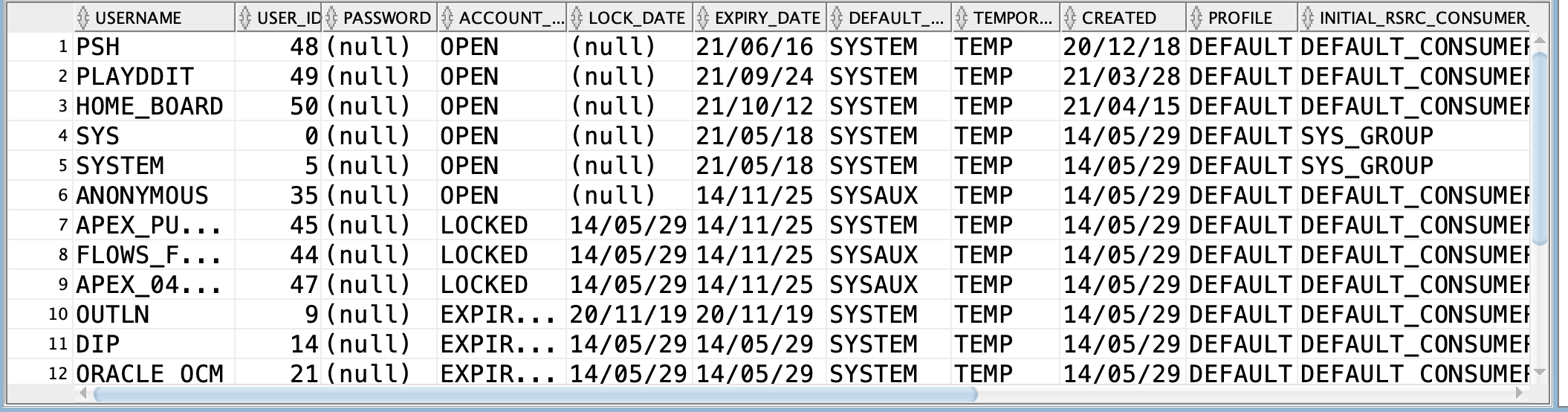1568x412 pixels.
Task: Click SYS_GROUP cell in SYSTEM row
Action: coord(1413,166)
